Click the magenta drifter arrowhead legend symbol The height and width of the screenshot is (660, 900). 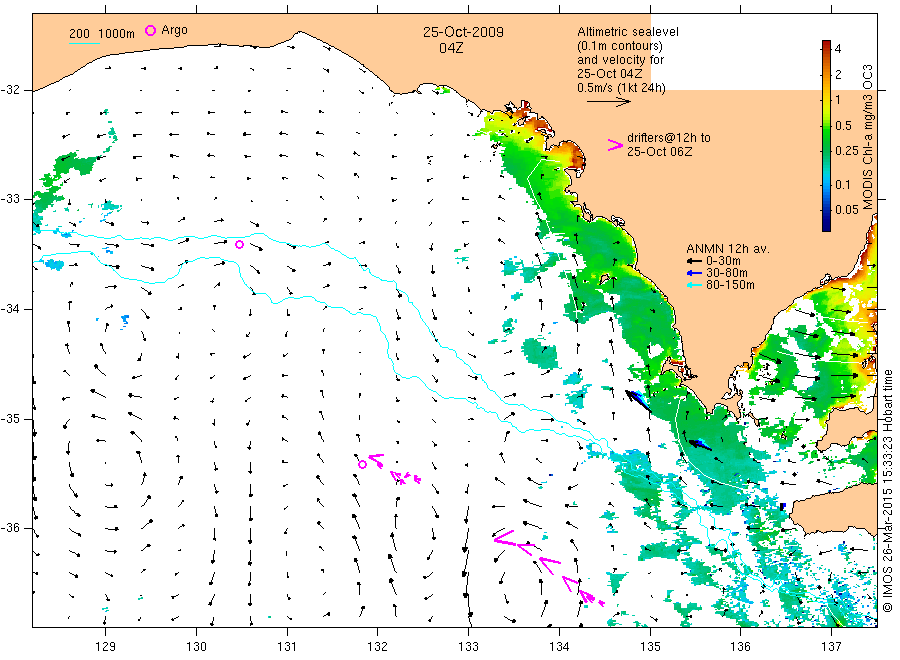tap(615, 145)
